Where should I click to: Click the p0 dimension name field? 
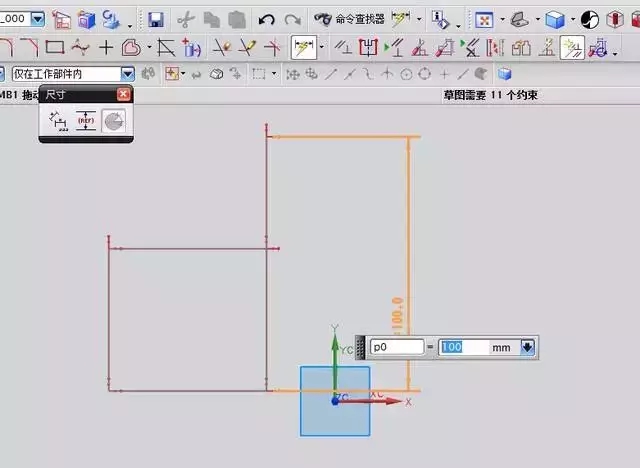(x=396, y=347)
